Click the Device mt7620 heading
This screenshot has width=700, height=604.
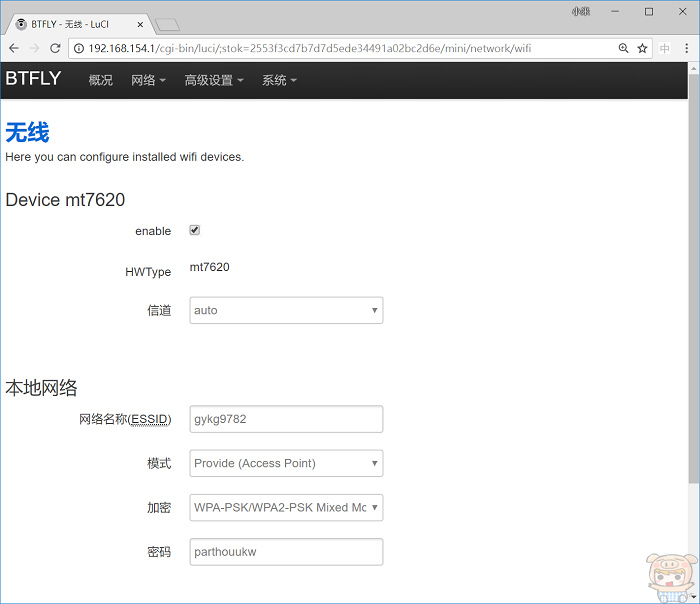(65, 200)
